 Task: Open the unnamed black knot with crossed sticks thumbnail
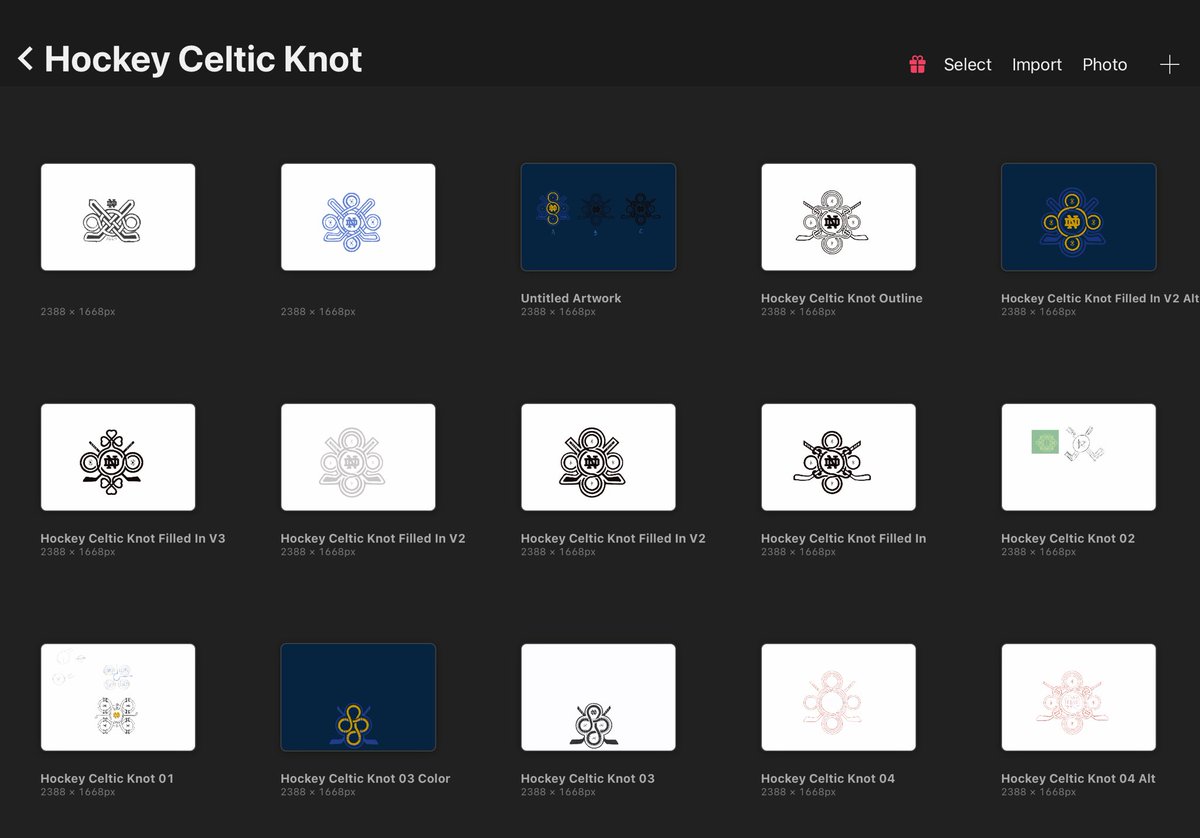click(118, 217)
